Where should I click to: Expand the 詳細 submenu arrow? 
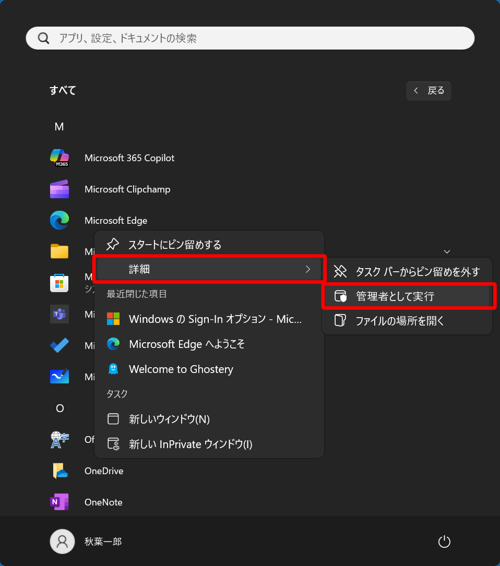tap(308, 269)
